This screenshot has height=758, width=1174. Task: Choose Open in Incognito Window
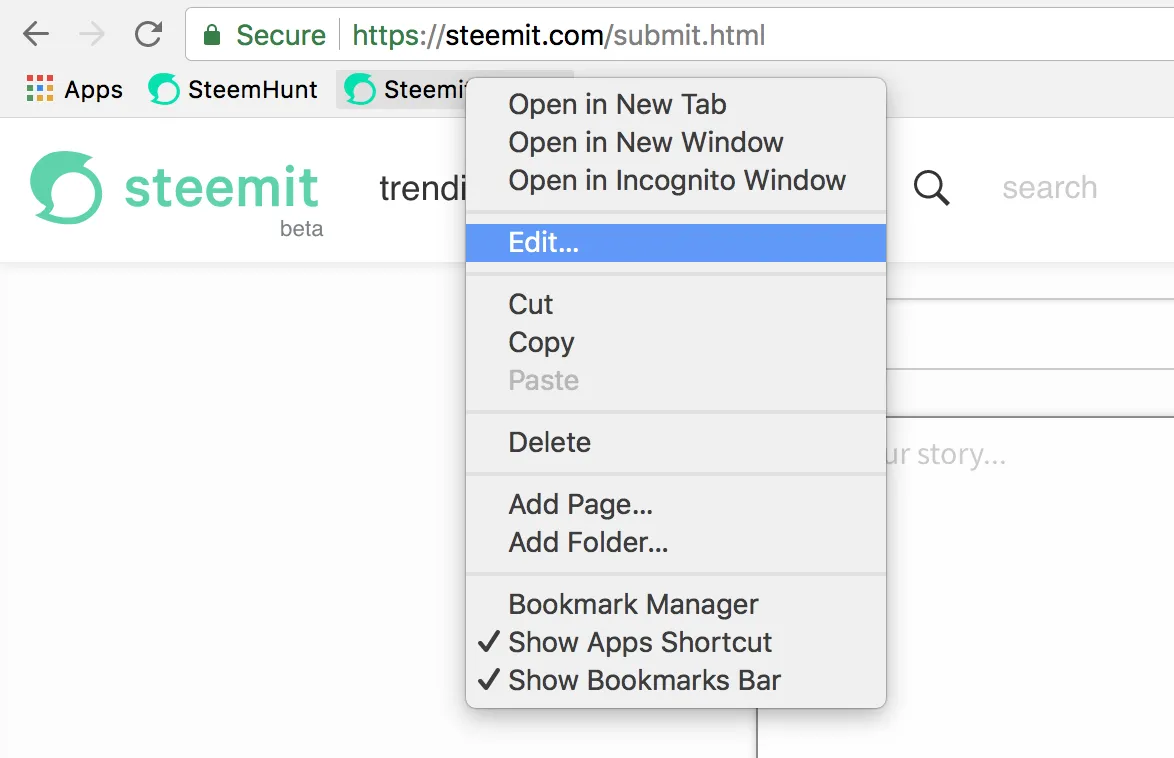pyautogui.click(x=675, y=181)
